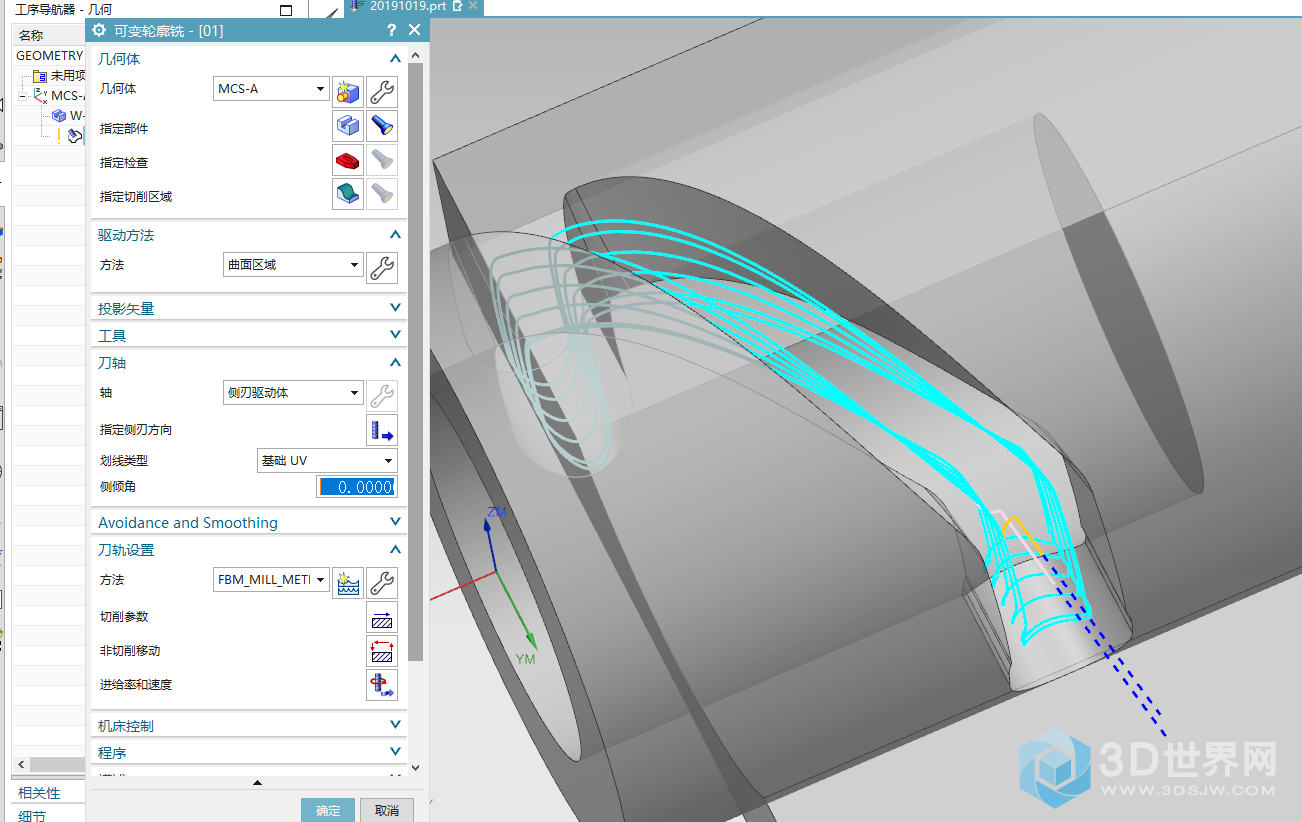
Task: Click the 名称 column header
Action: [x=47, y=35]
